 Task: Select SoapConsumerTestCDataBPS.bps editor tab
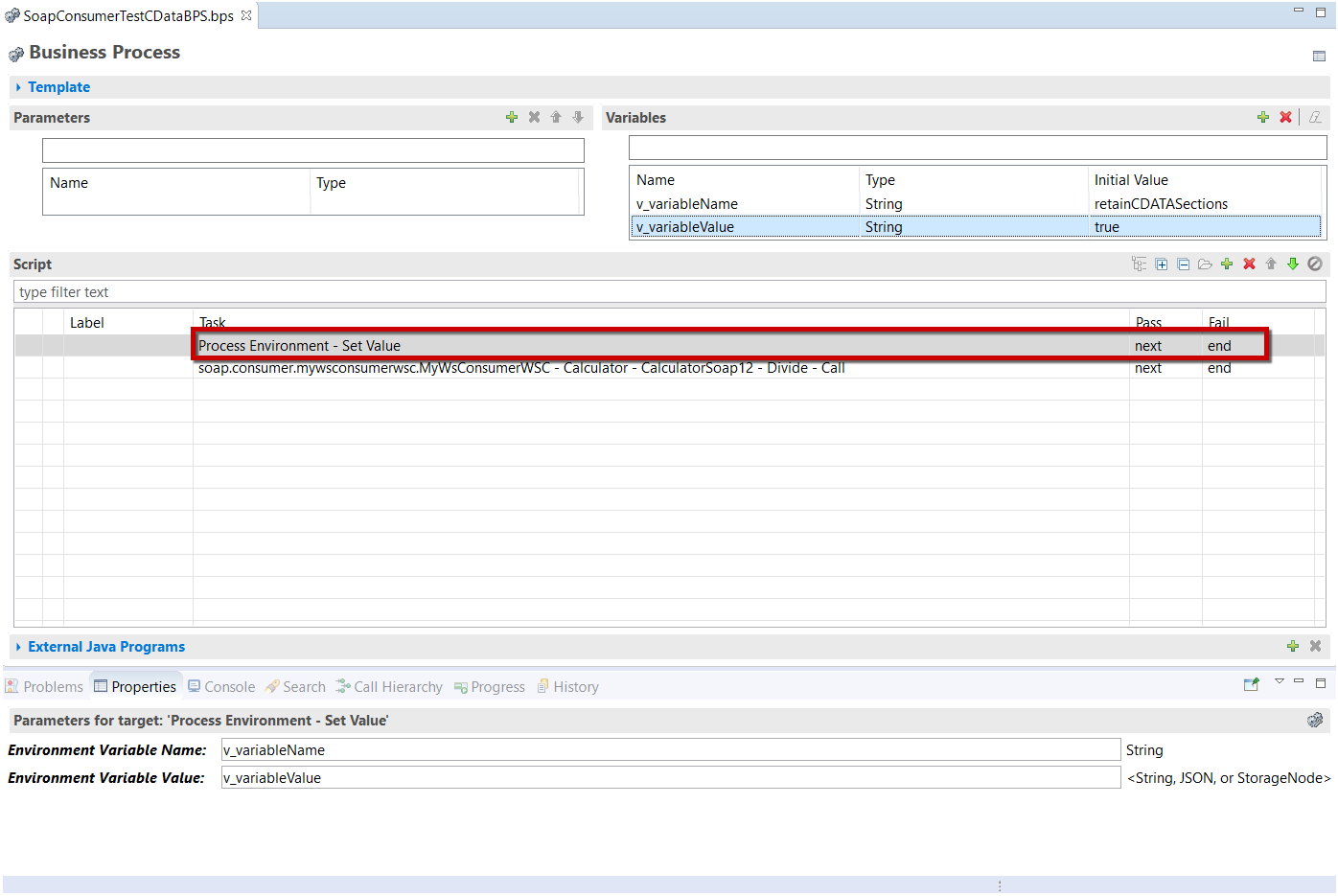point(128,15)
